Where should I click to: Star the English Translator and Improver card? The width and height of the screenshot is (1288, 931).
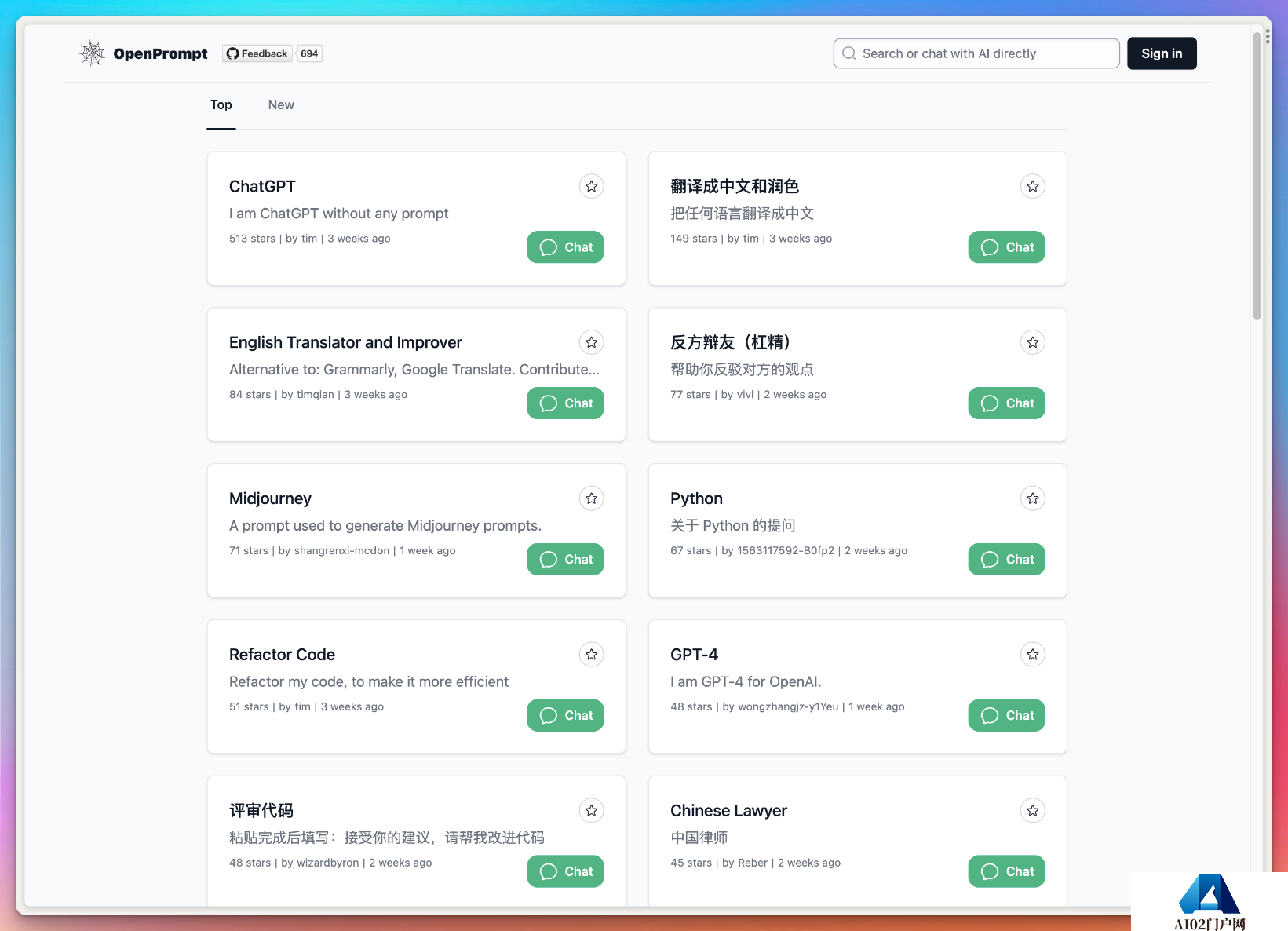[x=591, y=342]
